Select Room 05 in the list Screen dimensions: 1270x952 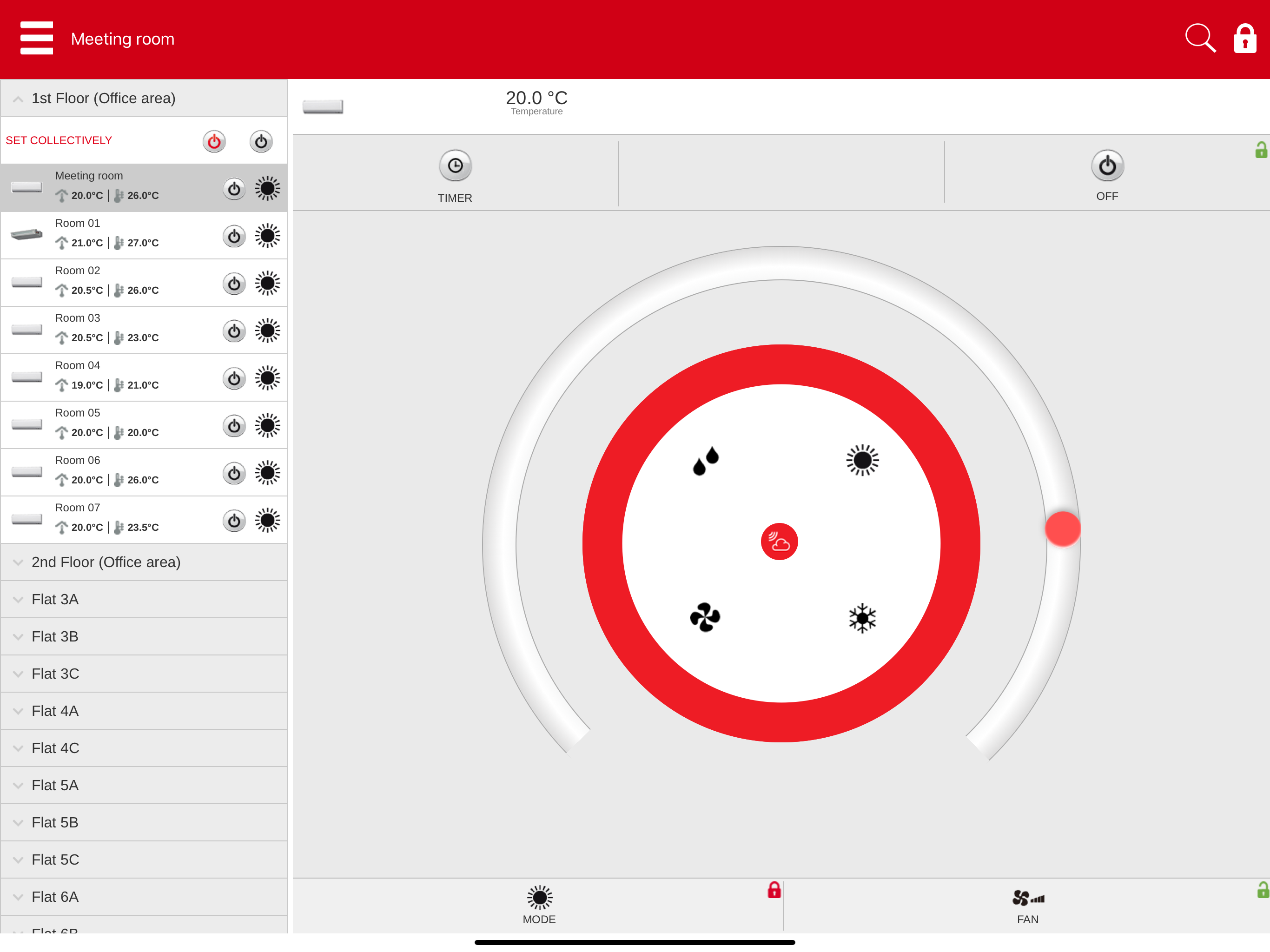[x=144, y=425]
